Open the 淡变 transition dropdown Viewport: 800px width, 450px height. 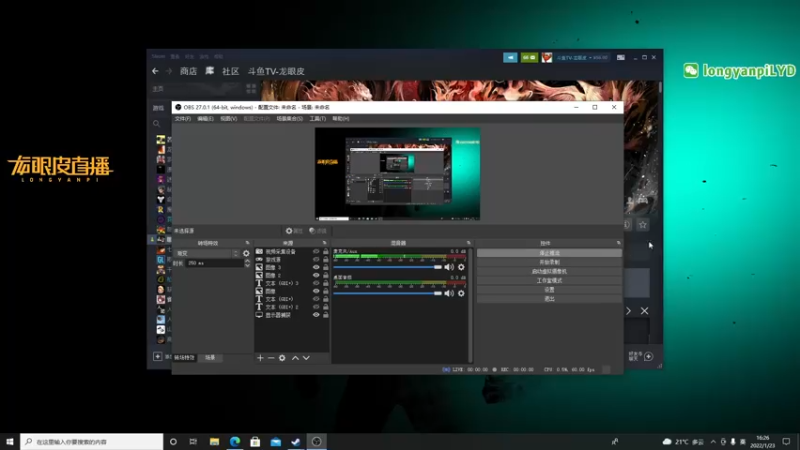[x=207, y=253]
